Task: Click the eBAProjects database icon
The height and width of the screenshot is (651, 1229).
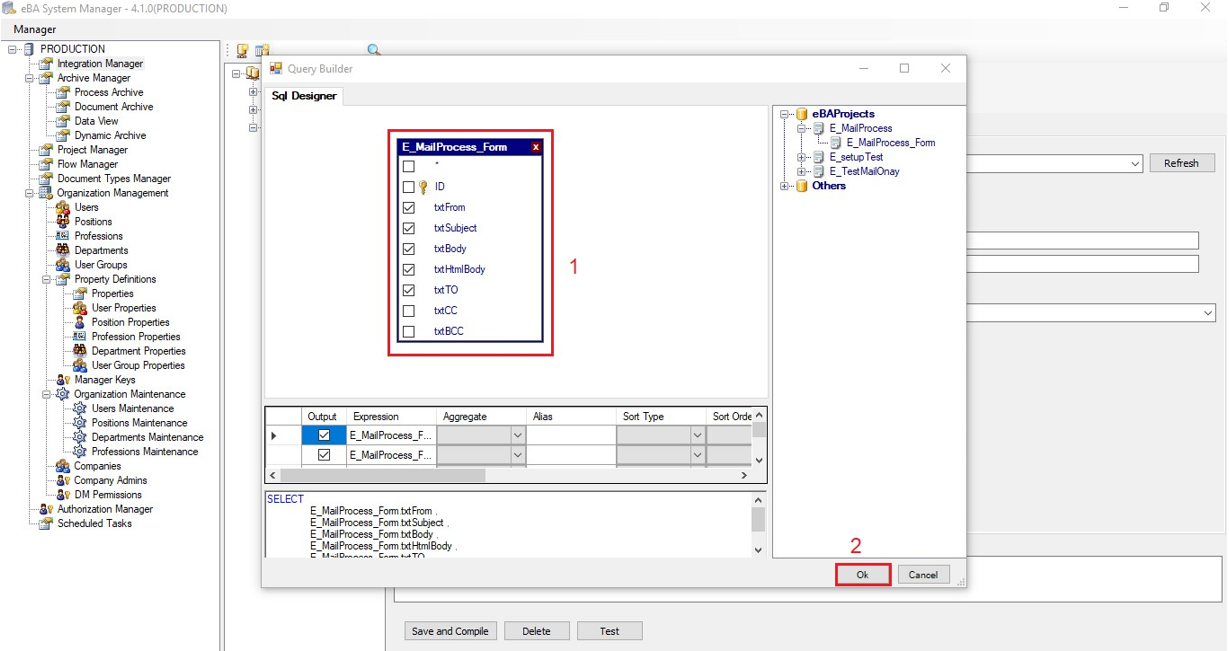Action: click(x=801, y=114)
